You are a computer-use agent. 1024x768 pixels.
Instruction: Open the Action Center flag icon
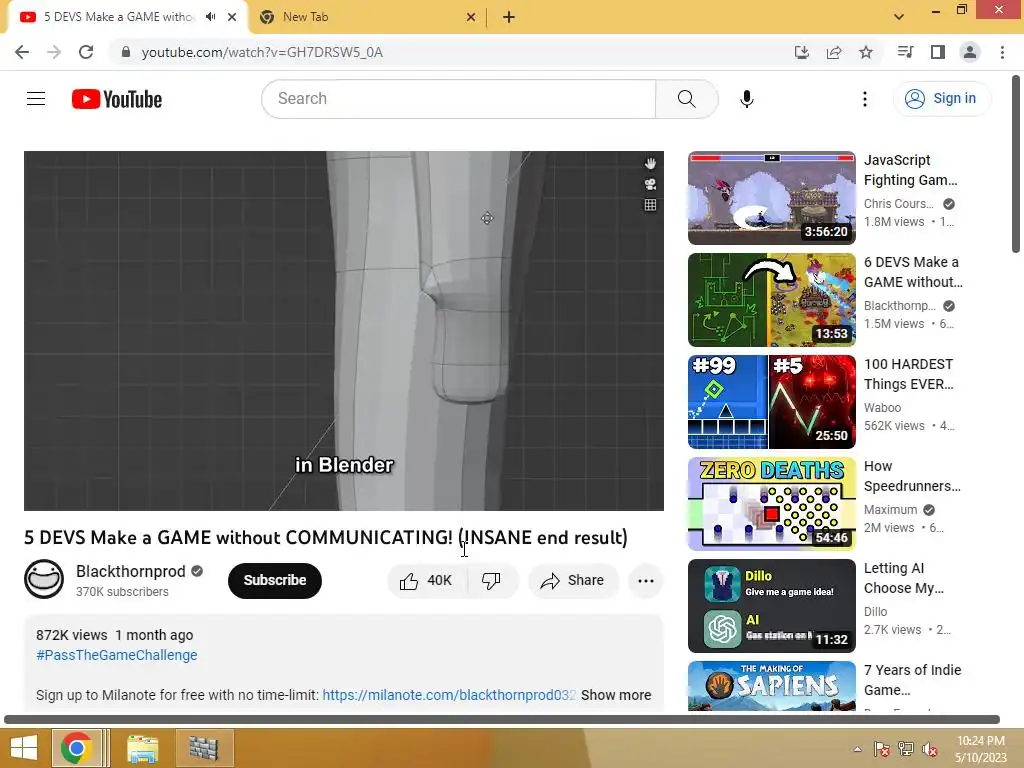881,749
